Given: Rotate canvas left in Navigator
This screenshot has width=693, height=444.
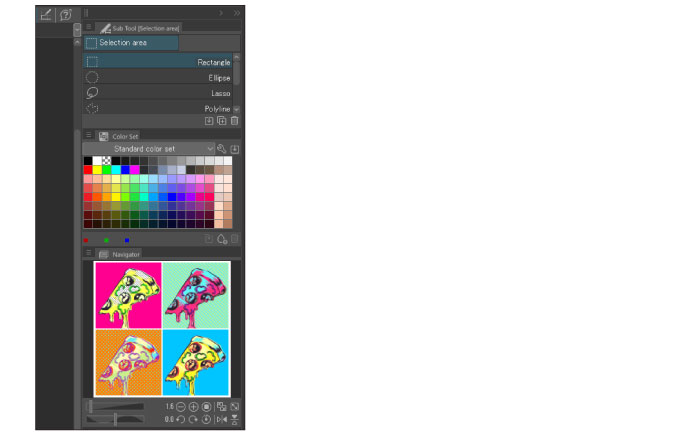Looking at the screenshot, I should coord(181,419).
